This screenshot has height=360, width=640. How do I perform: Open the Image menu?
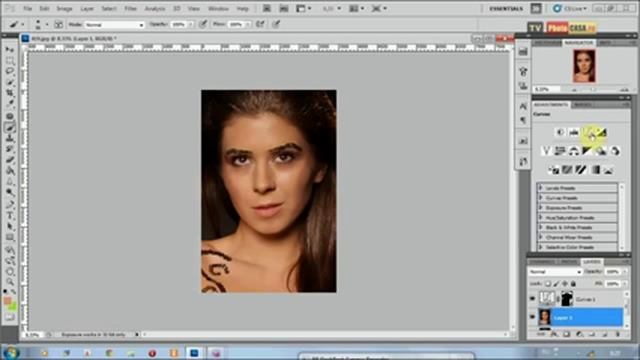pyautogui.click(x=64, y=8)
